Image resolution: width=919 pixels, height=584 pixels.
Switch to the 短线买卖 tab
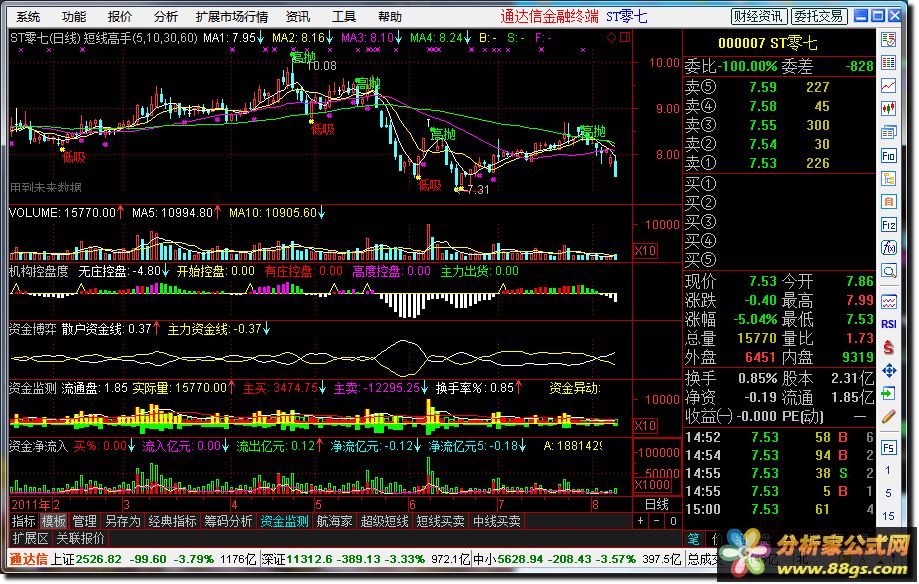pos(440,521)
